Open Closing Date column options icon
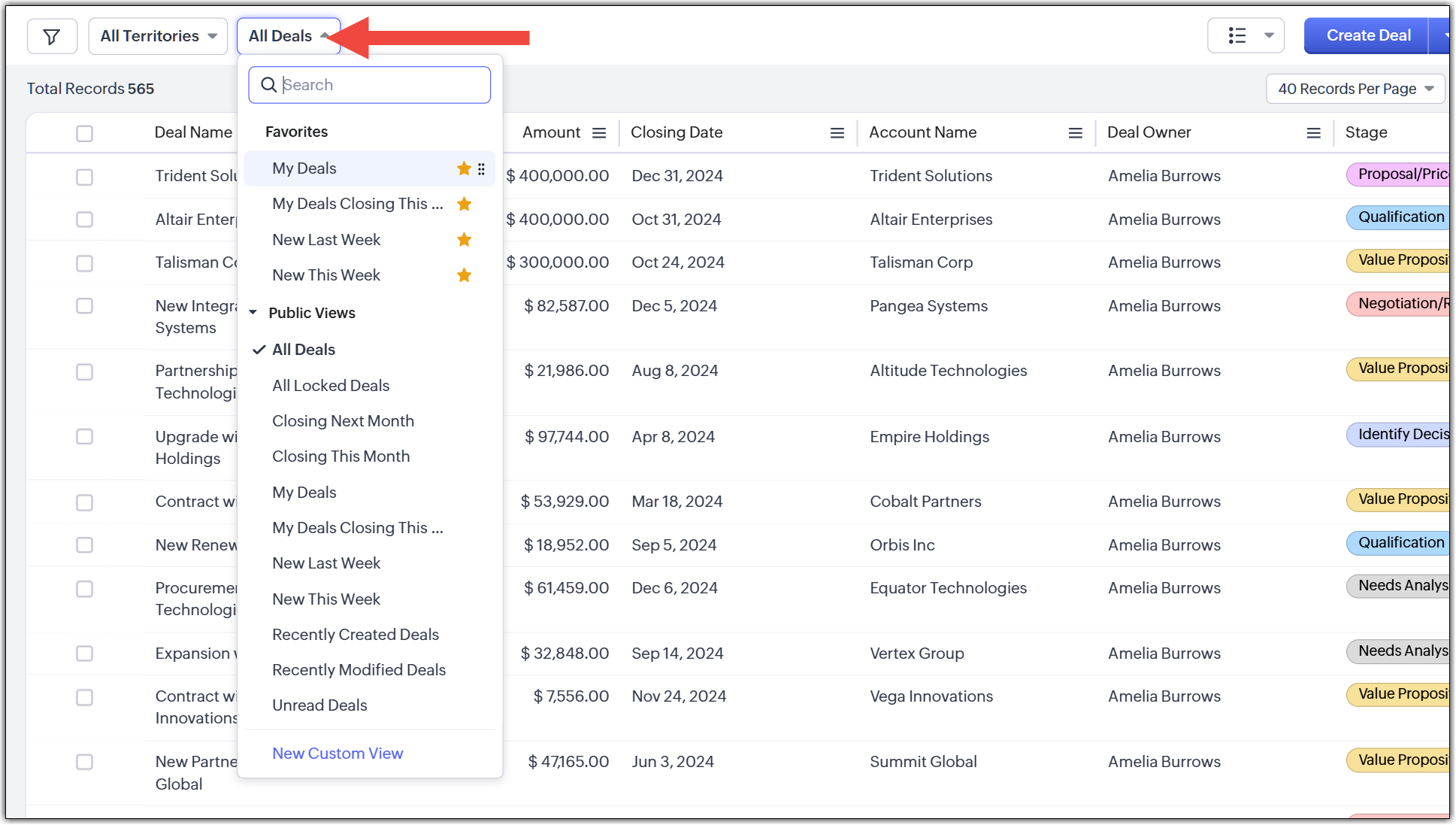 [837, 133]
